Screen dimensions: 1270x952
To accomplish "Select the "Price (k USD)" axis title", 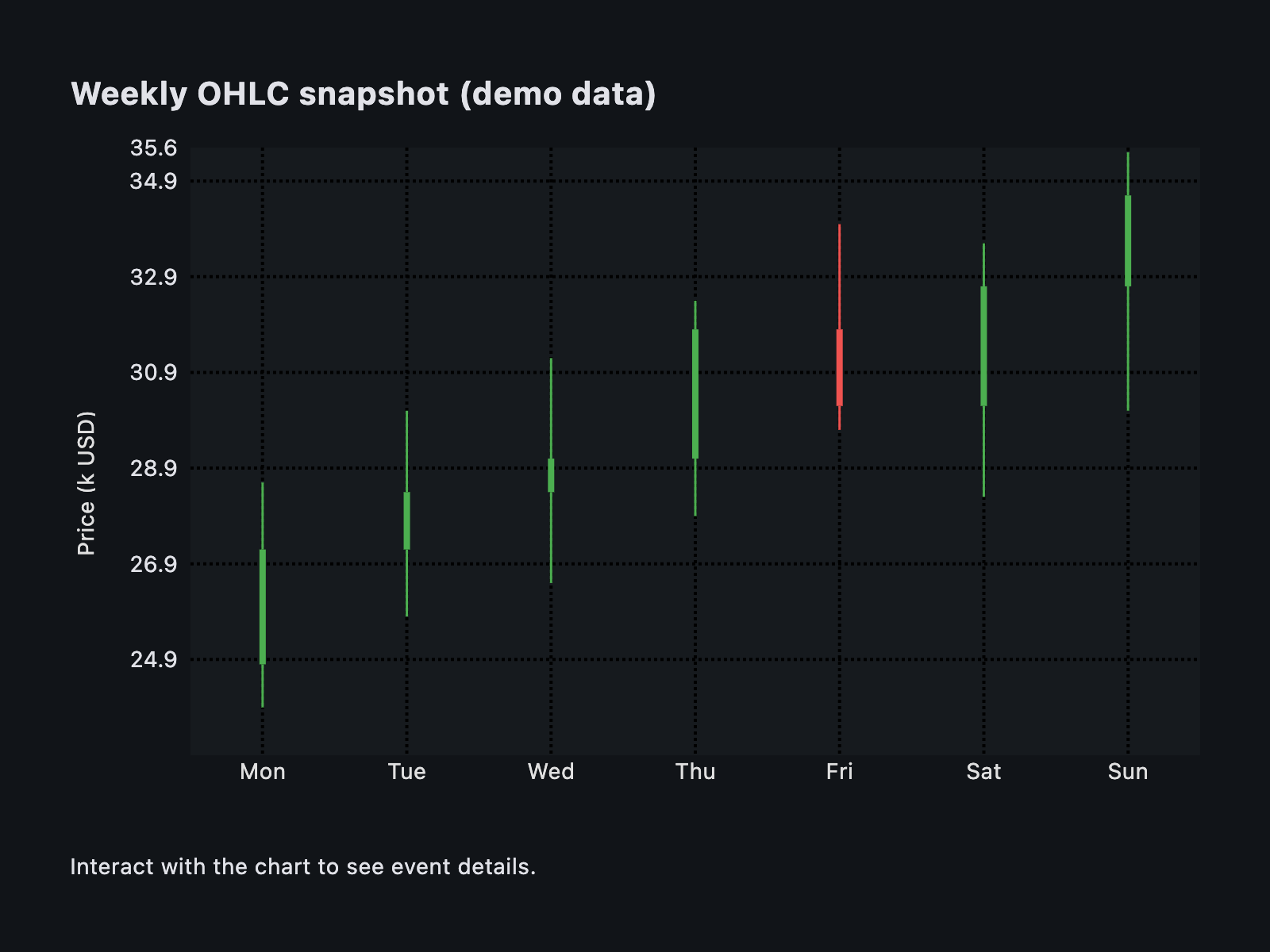I will [x=86, y=483].
